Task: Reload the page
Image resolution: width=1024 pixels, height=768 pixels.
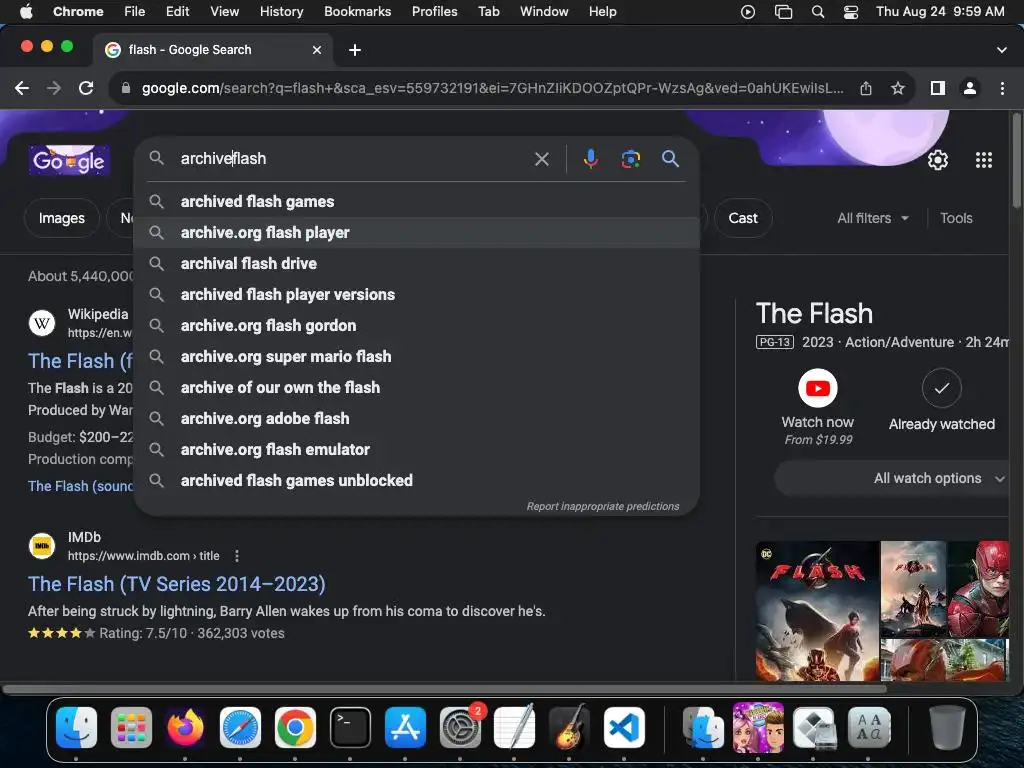Action: tap(86, 88)
